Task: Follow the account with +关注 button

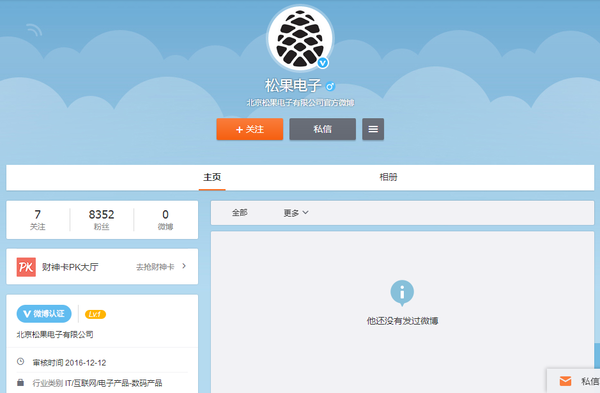Action: click(x=249, y=129)
